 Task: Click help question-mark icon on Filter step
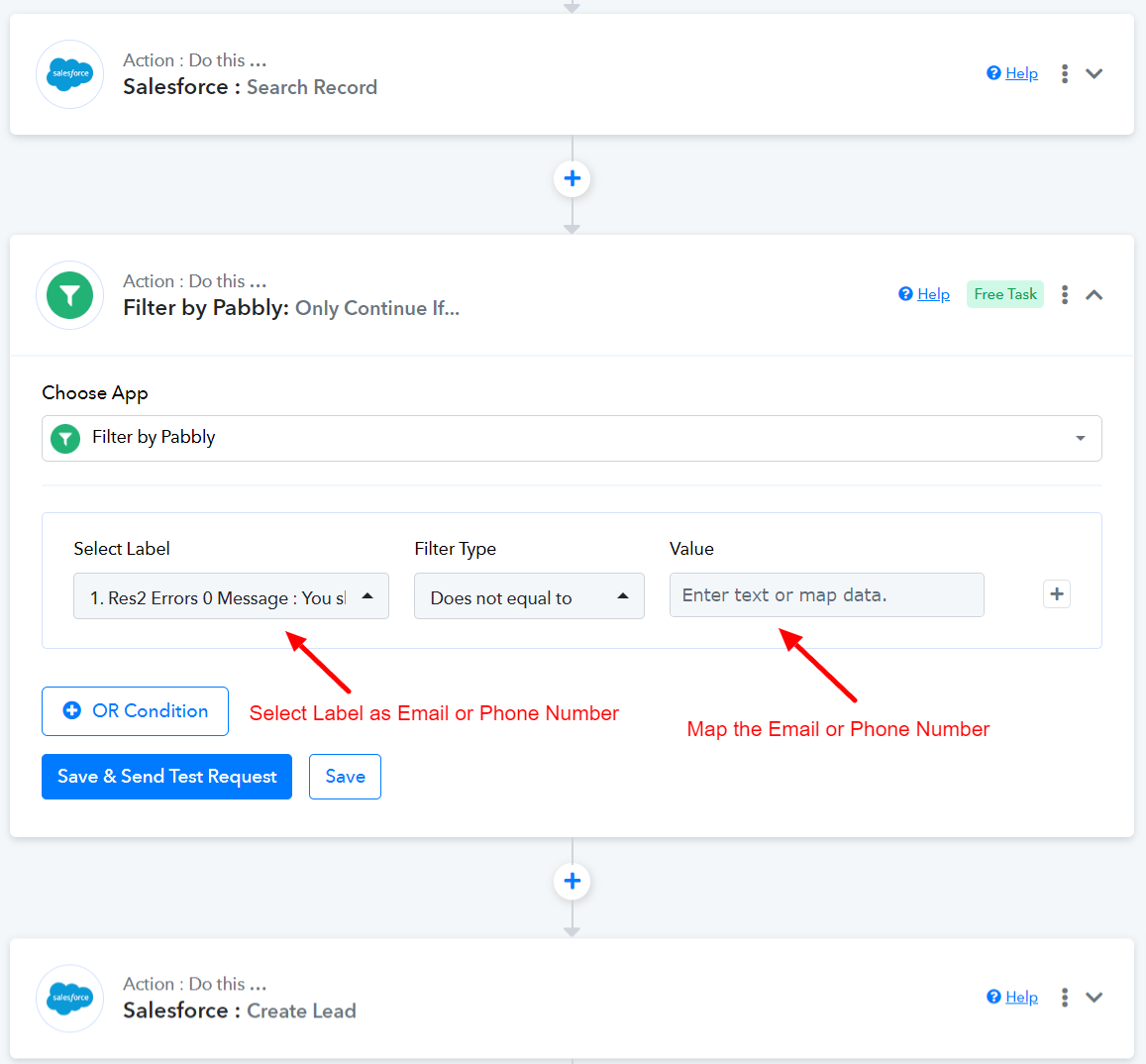(x=905, y=294)
